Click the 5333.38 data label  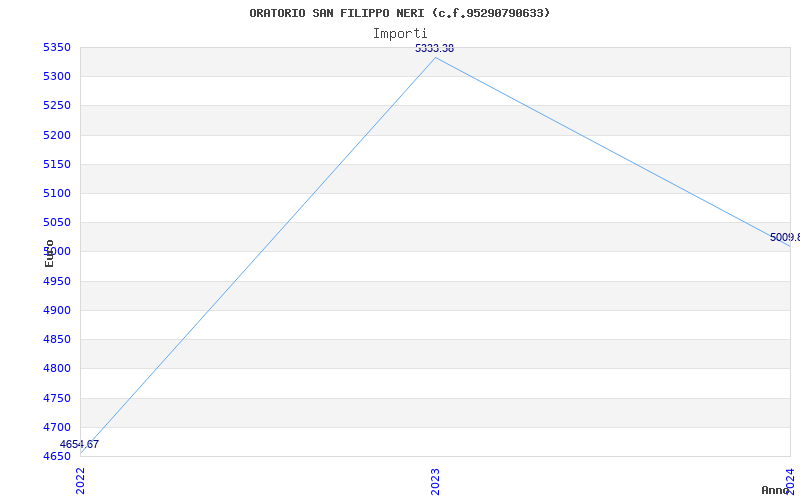point(434,48)
